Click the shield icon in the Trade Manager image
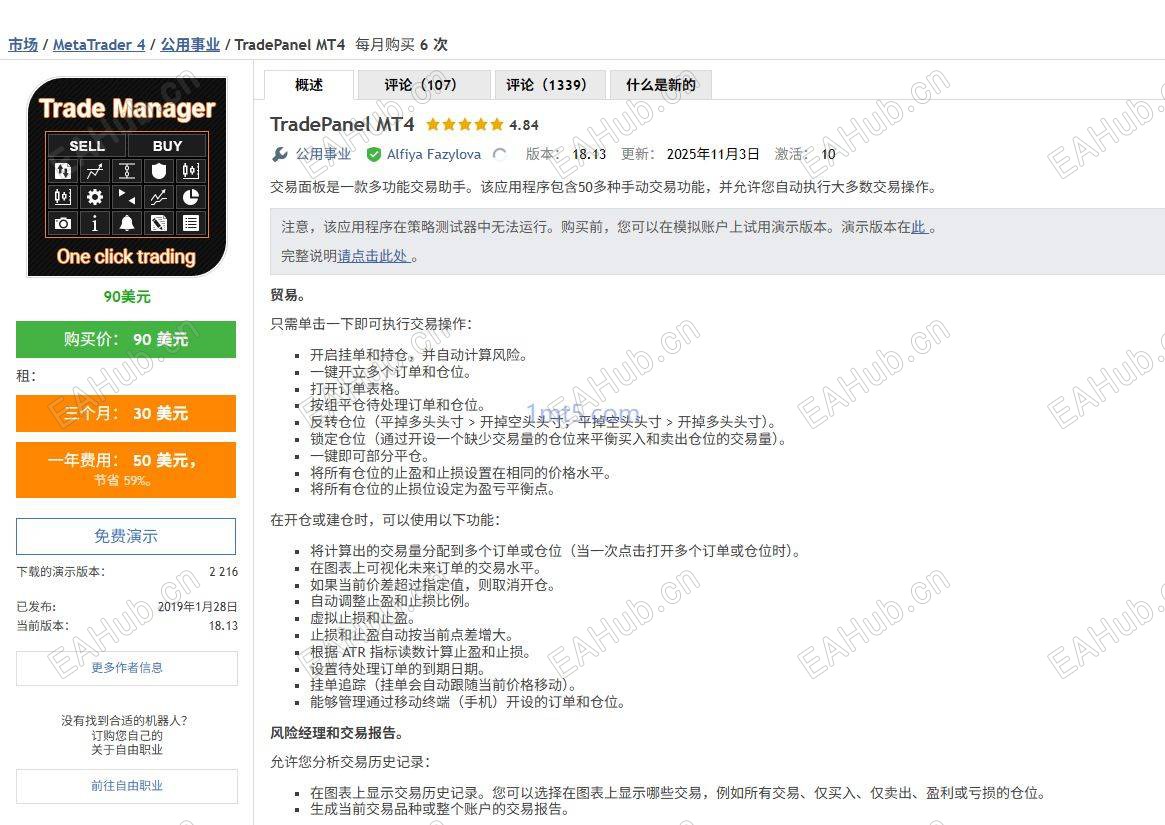1165x825 pixels. pos(158,171)
